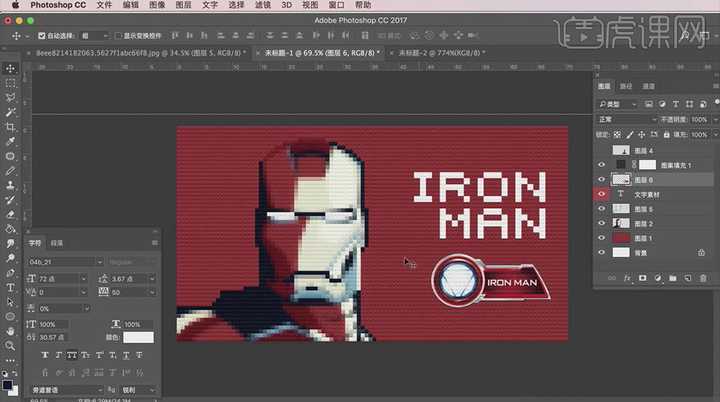Select the Clone Stamp tool
The width and height of the screenshot is (720, 402).
click(x=10, y=185)
